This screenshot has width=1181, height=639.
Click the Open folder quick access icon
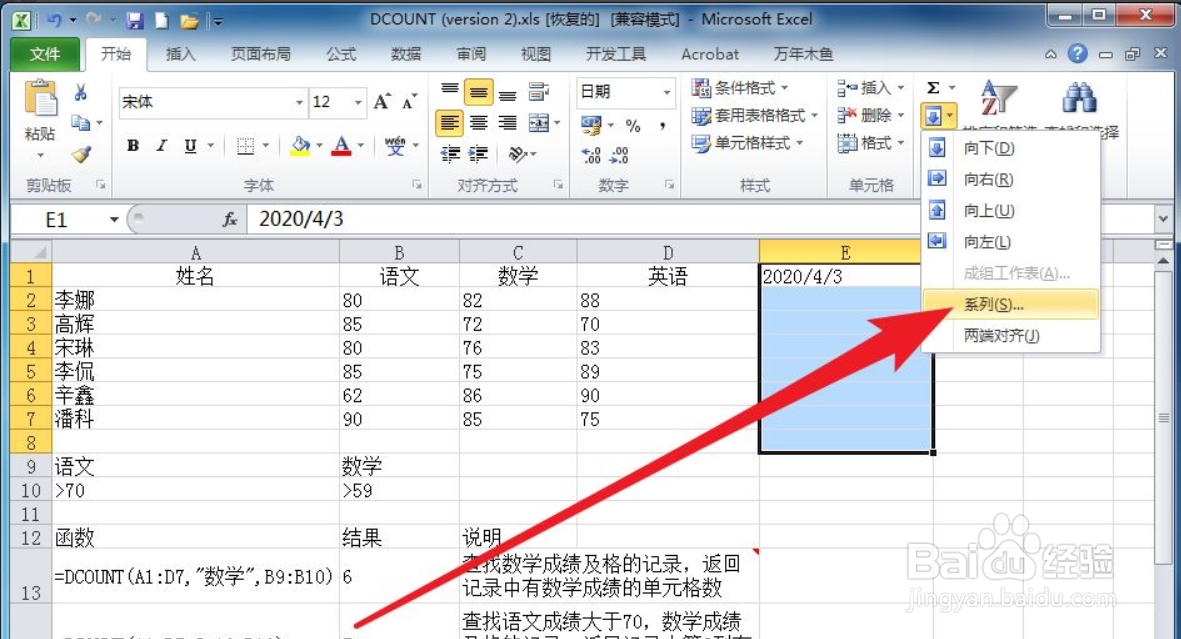189,20
